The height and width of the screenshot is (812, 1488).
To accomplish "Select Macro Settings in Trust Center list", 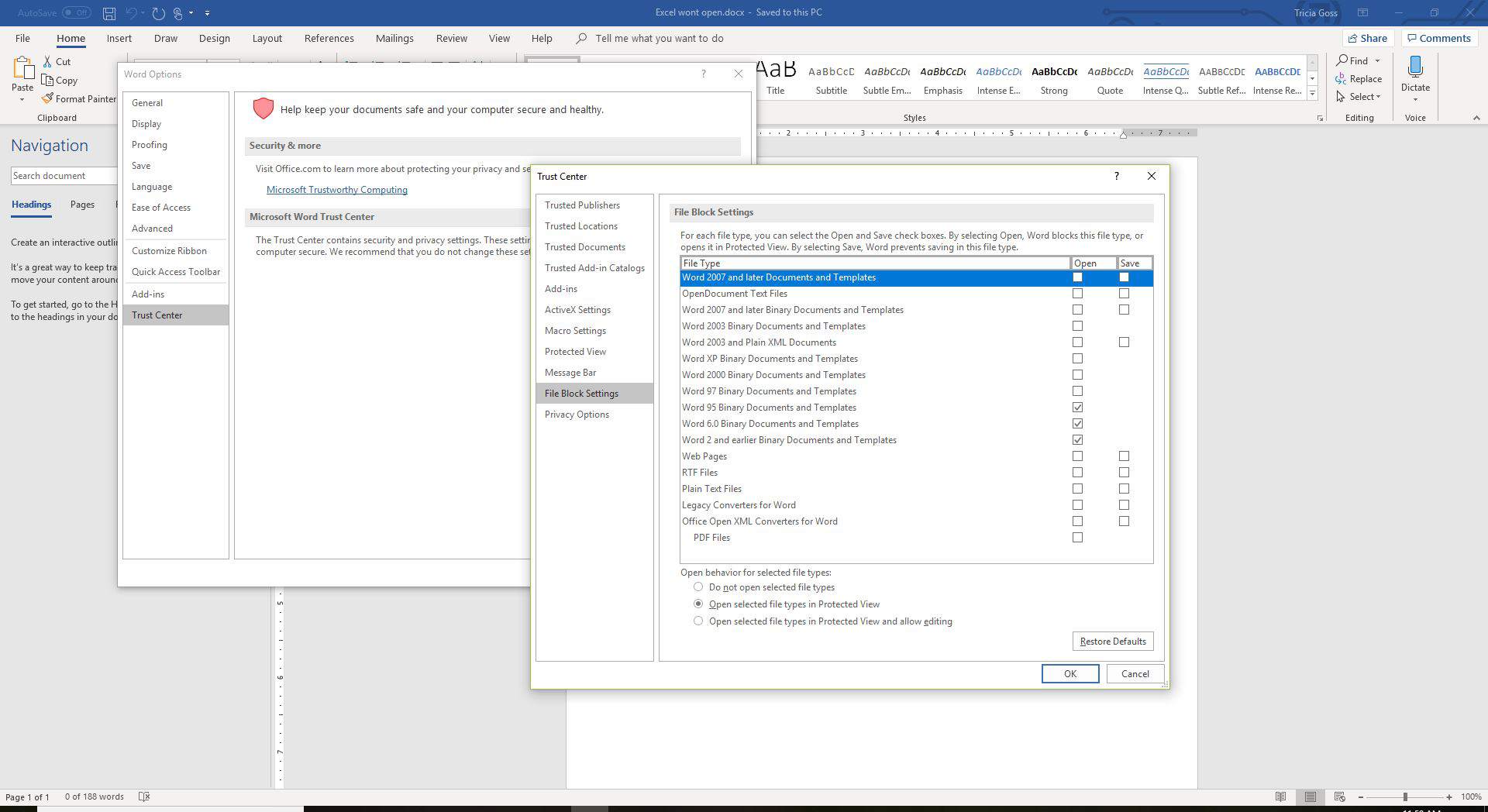I will (594, 331).
